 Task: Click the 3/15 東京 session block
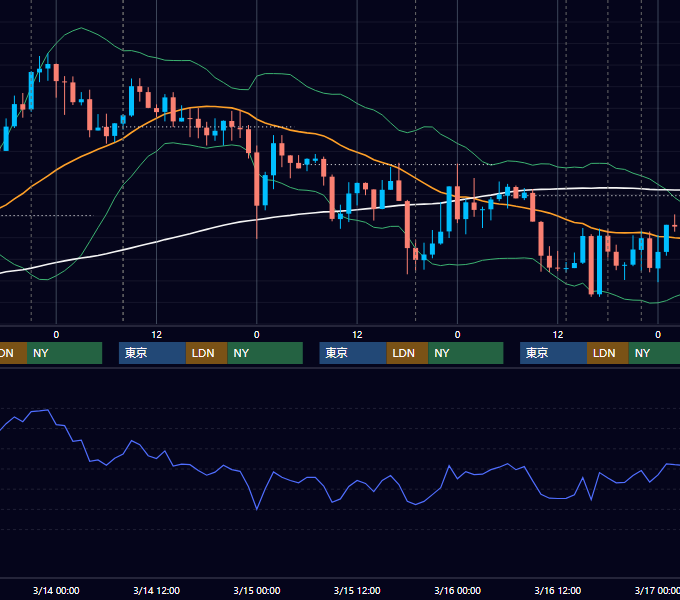pyautogui.click(x=353, y=353)
